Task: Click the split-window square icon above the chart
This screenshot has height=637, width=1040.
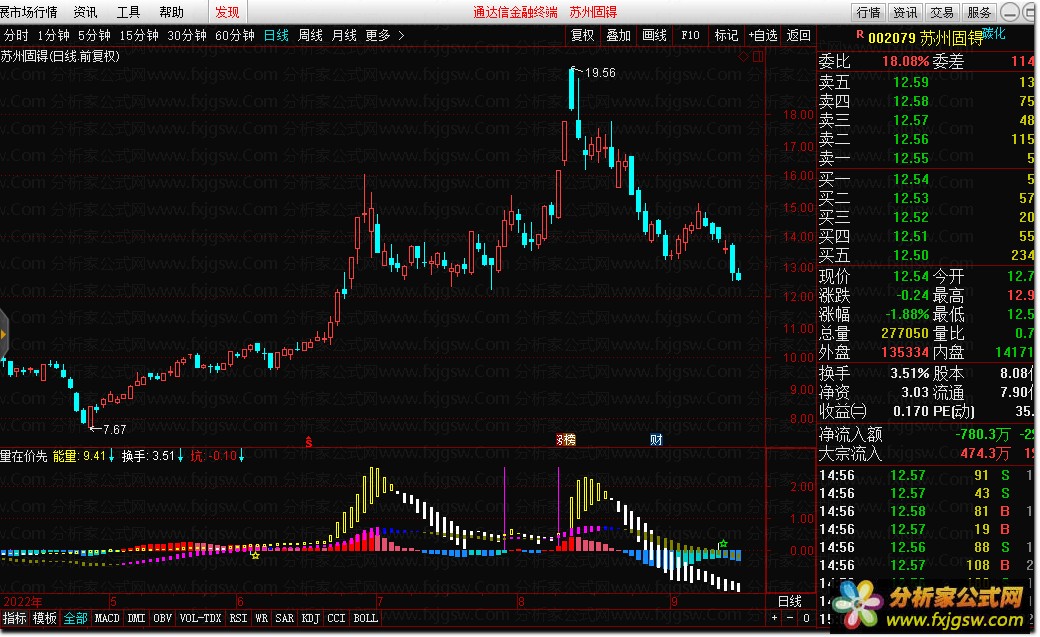Action: pos(757,57)
